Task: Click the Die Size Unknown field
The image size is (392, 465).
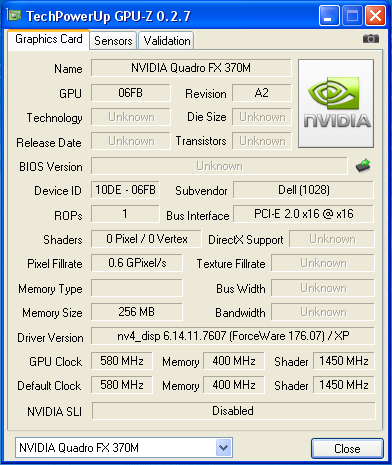Action: click(262, 117)
